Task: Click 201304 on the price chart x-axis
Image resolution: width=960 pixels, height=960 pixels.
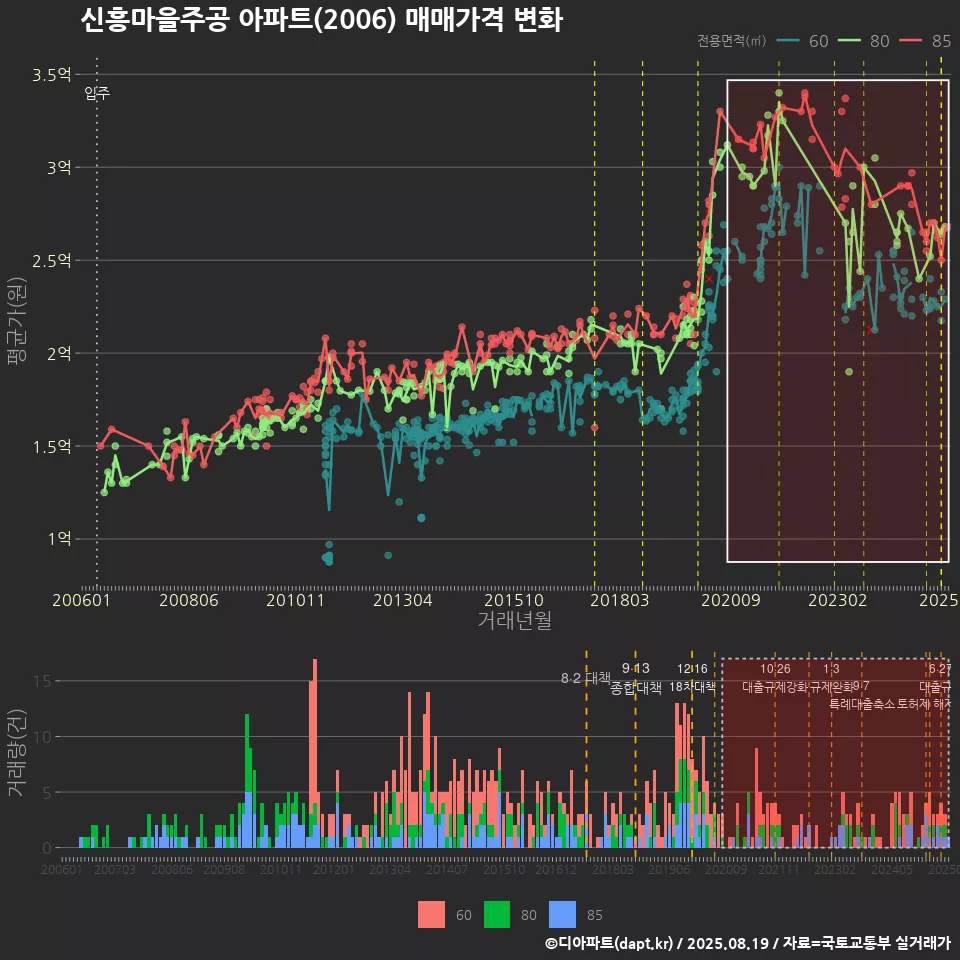Action: point(403,600)
